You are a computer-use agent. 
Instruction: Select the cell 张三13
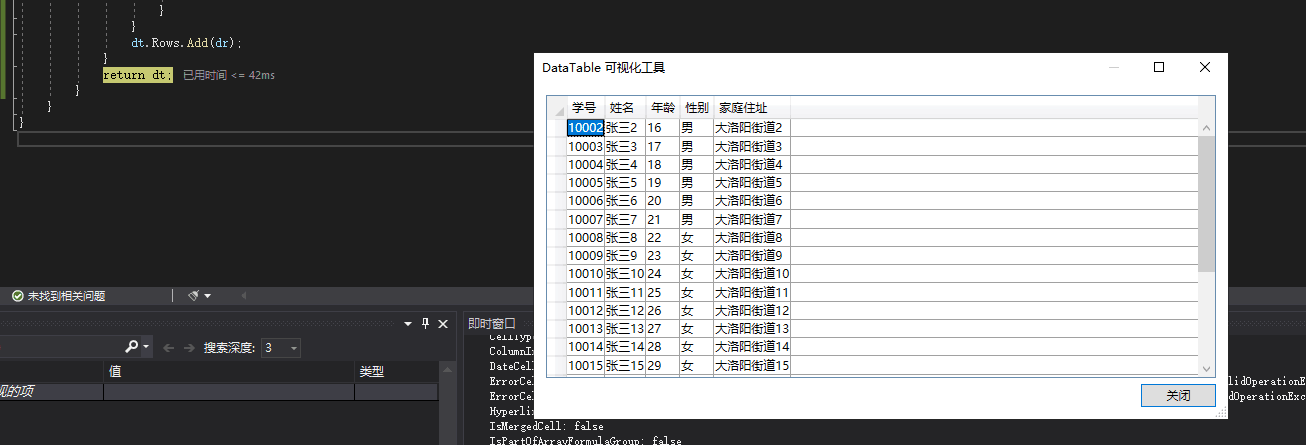[x=625, y=329]
